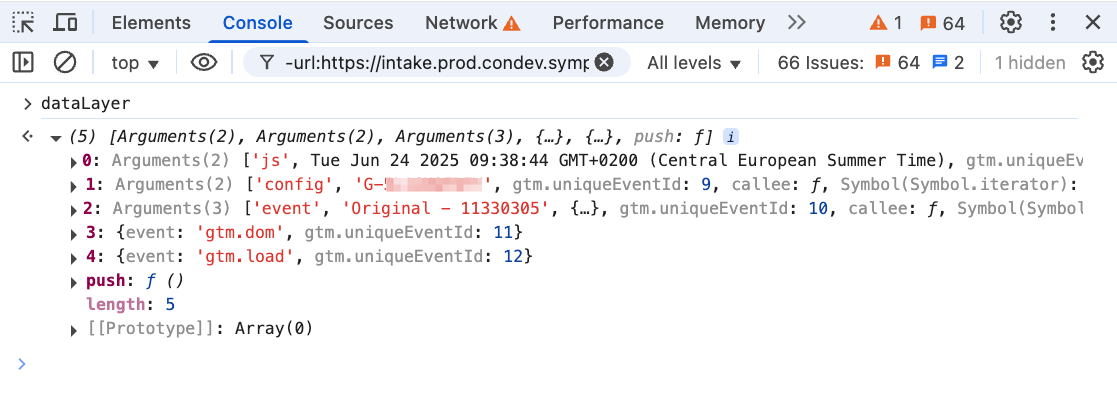This screenshot has width=1117, height=404.
Task: Open the DevTools kebab menu
Action: 1053,22
